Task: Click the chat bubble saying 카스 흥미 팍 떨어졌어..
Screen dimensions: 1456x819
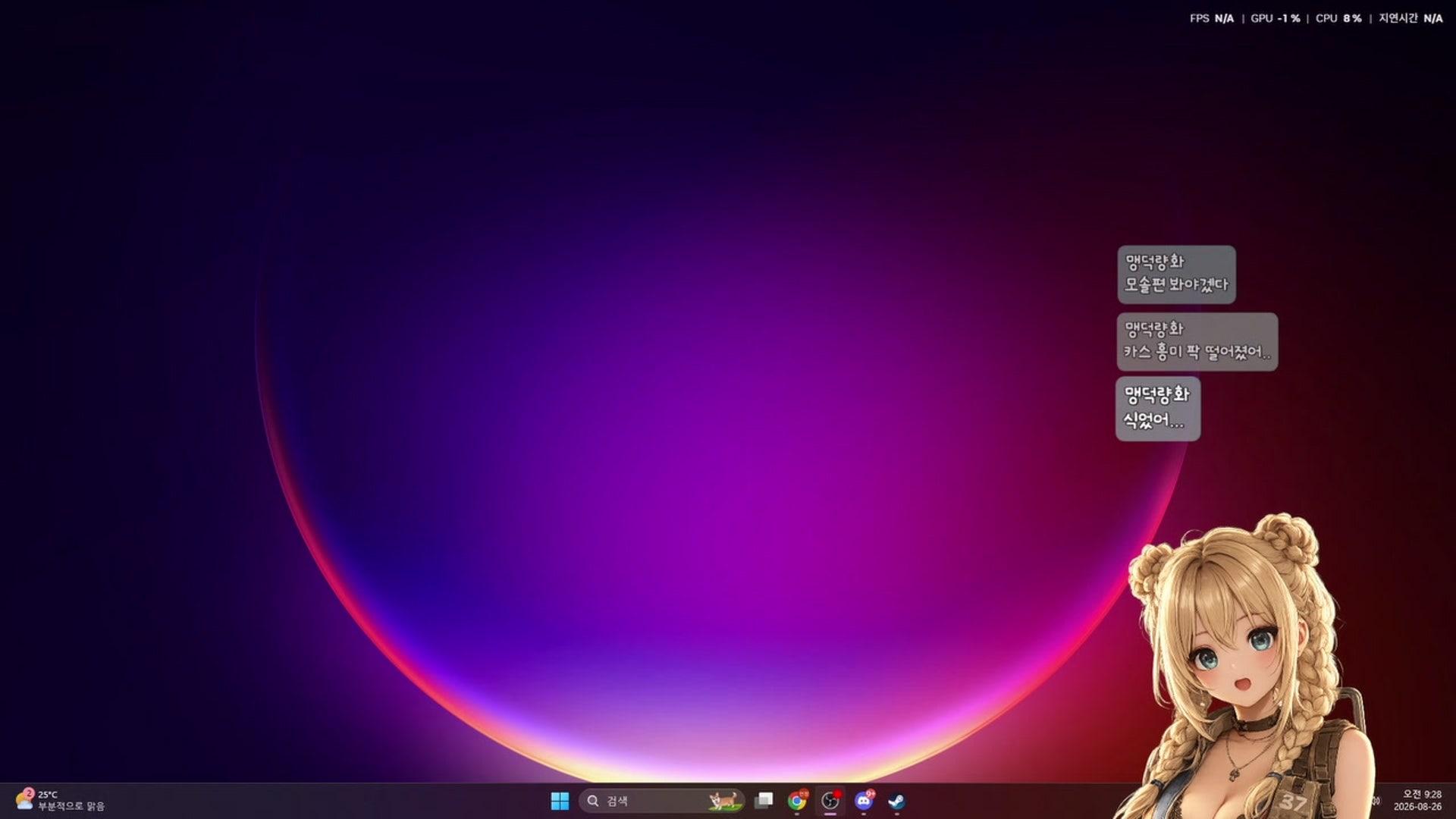Action: 1197,341
